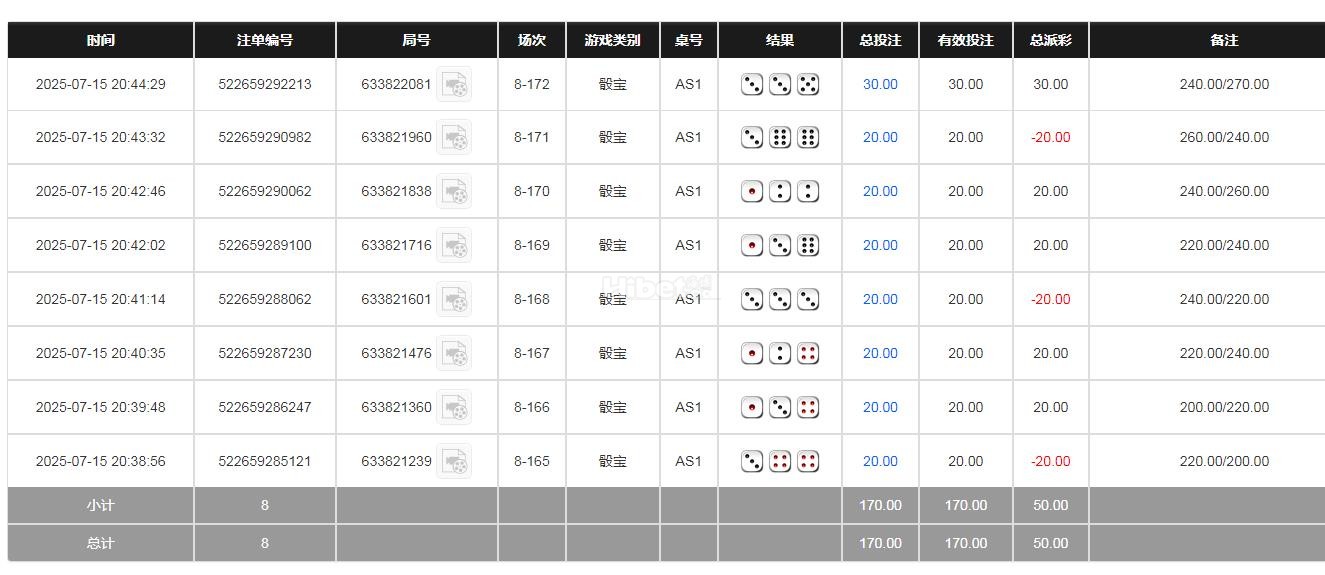Screen dimensions: 1325x575
Task: Click the 时间 column header
Action: tap(101, 41)
